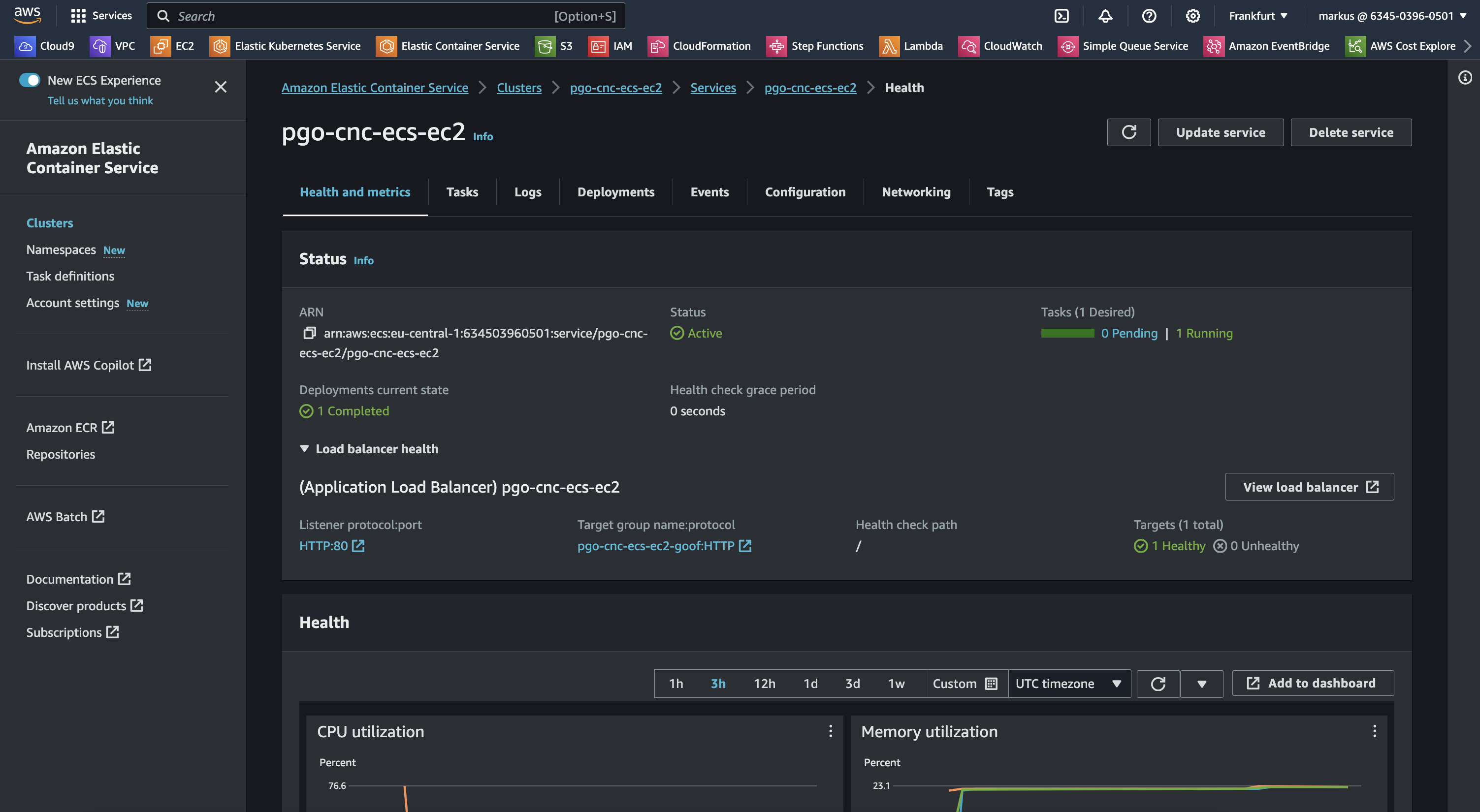Open Amazon EventBridge shortcut
Viewport: 1480px width, 812px height.
(1267, 46)
